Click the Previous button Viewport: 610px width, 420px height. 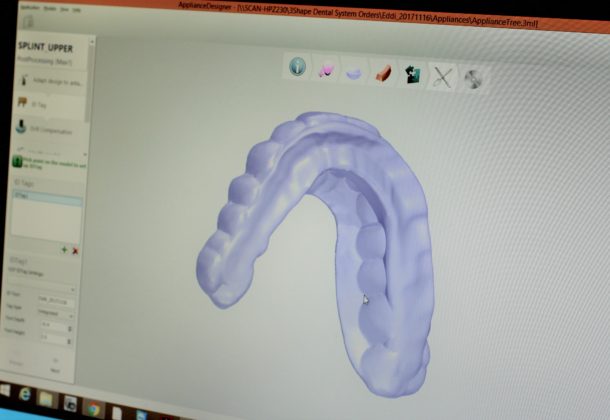16,358
